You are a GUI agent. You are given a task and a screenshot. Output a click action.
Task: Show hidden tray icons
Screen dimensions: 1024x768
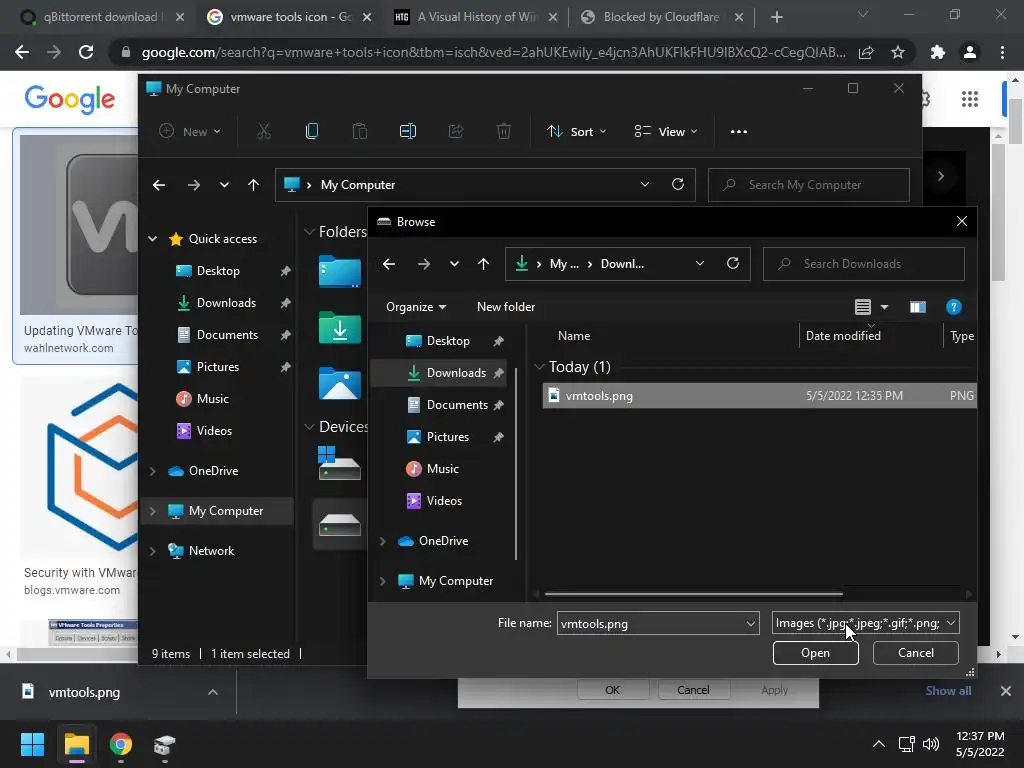point(879,744)
